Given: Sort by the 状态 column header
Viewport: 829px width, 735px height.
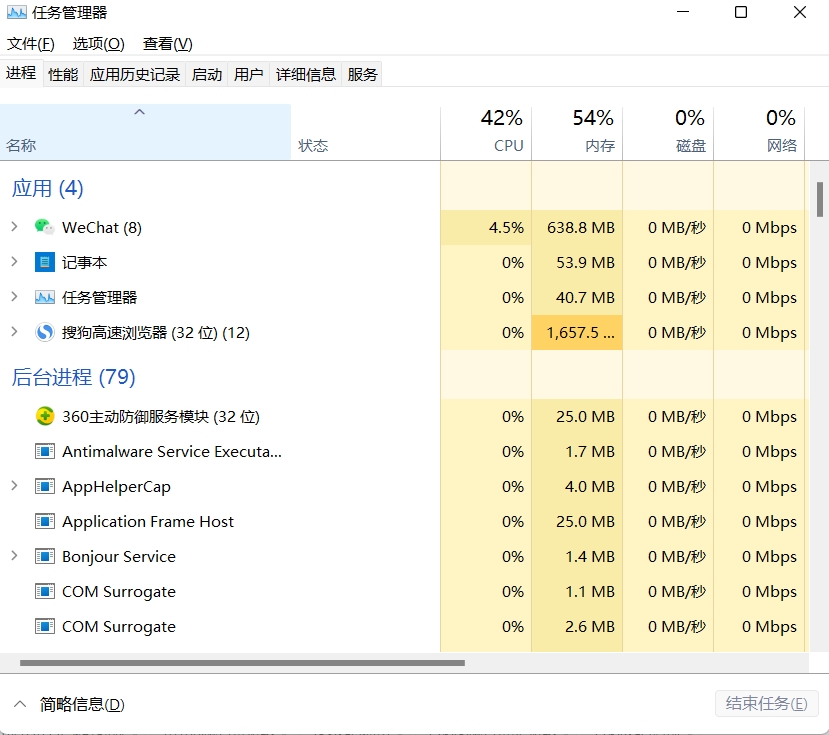Looking at the screenshot, I should (365, 132).
